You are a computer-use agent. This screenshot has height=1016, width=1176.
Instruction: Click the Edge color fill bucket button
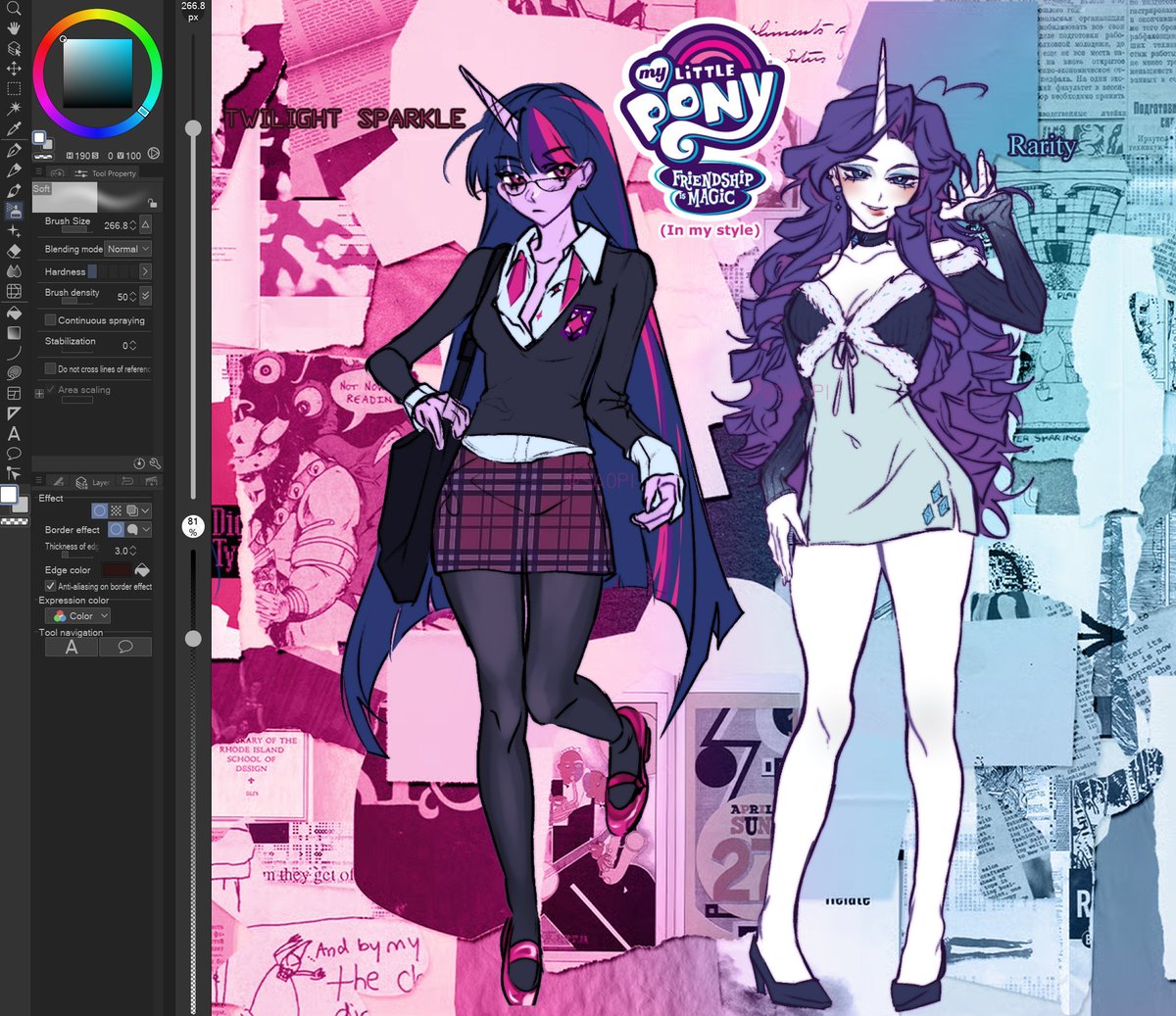click(142, 570)
